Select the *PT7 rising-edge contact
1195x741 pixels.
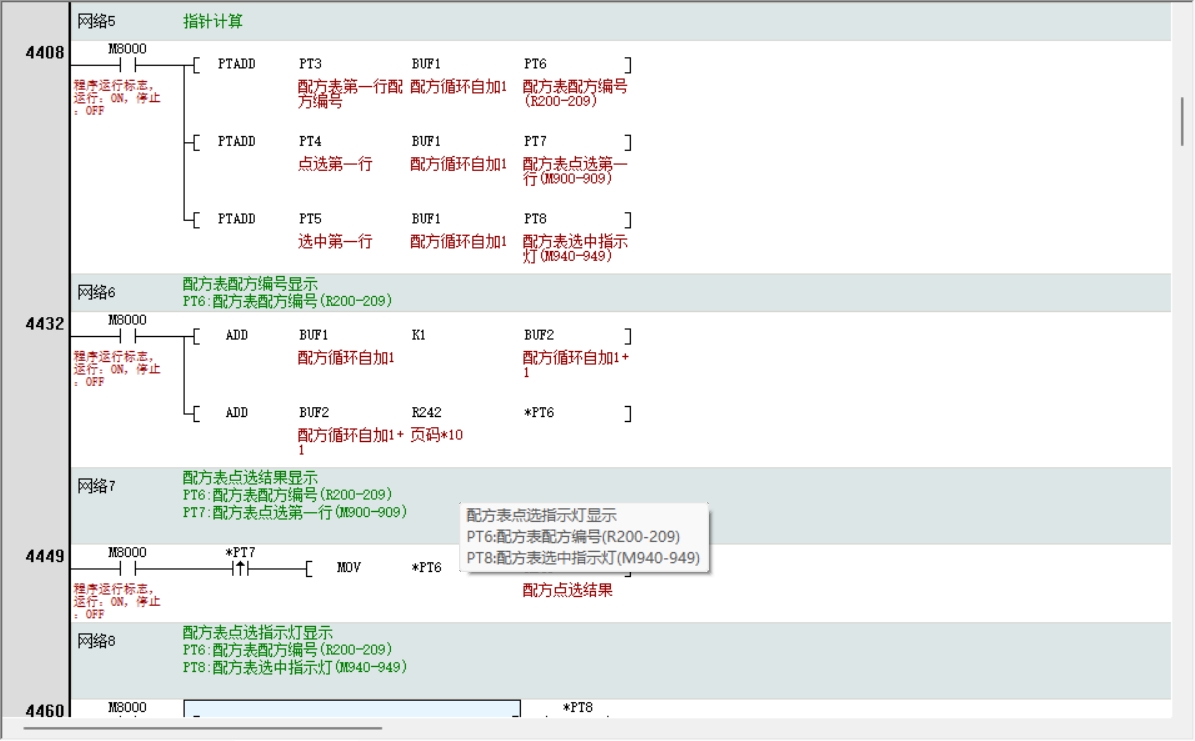tap(240, 569)
